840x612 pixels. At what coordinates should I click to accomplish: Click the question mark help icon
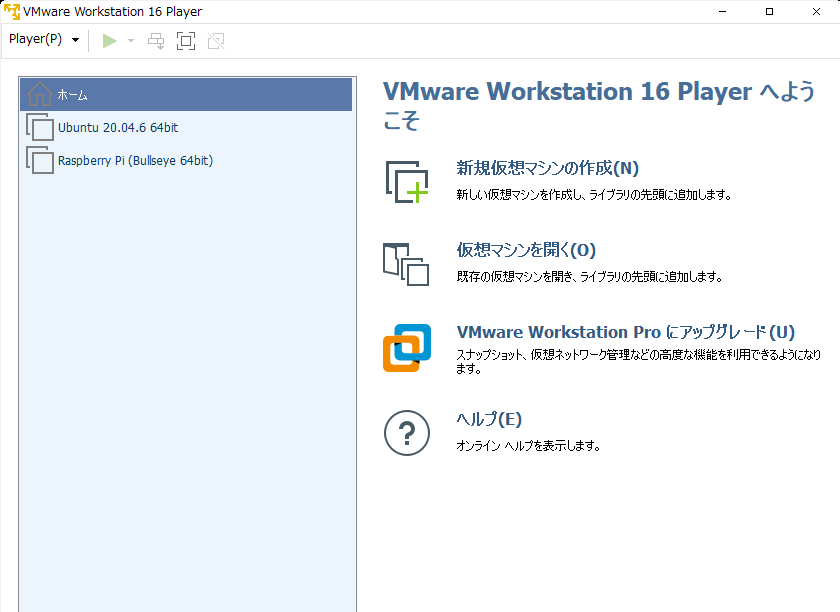coord(407,433)
